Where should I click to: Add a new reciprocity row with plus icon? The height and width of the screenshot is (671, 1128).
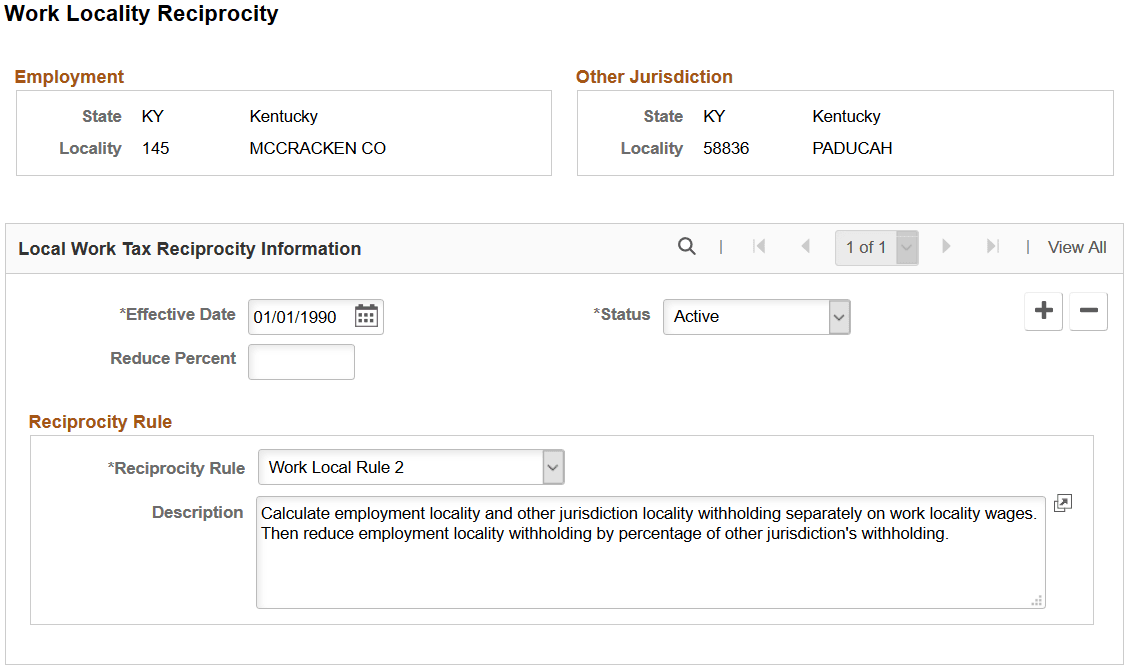(1043, 311)
